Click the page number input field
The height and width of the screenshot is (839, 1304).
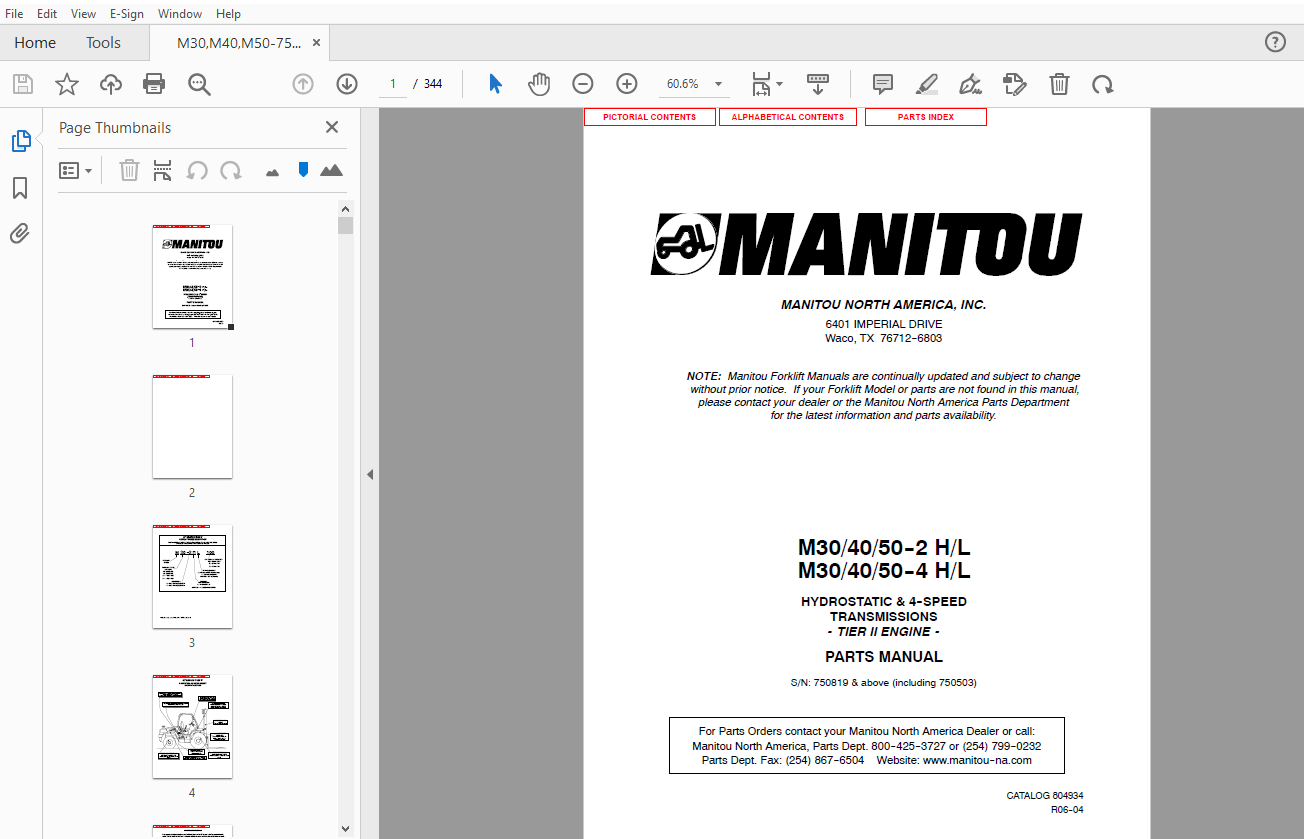(393, 84)
